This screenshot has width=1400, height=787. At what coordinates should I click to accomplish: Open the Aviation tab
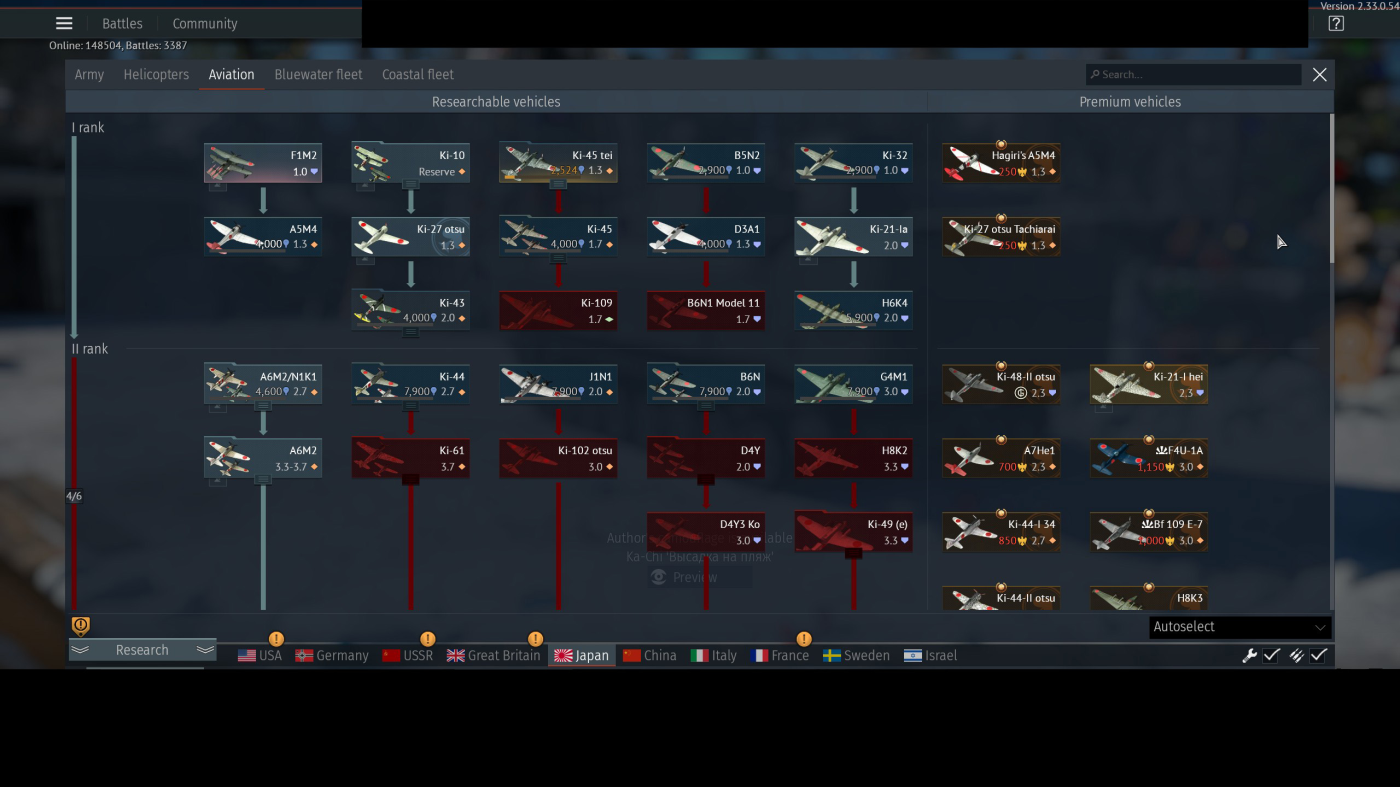click(x=231, y=75)
